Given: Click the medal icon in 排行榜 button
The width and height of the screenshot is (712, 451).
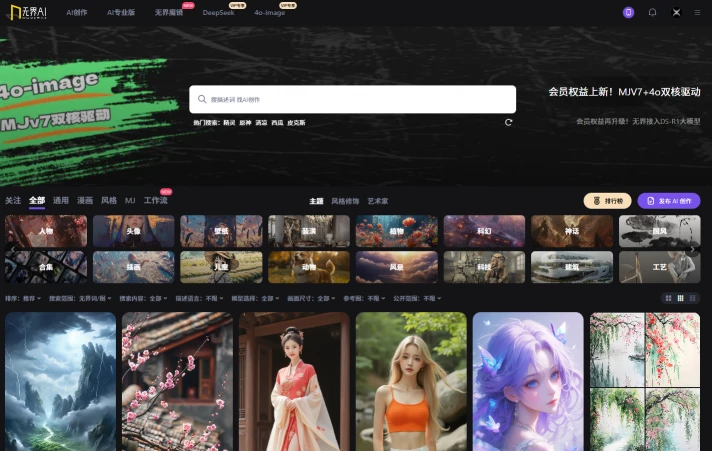Looking at the screenshot, I should click(597, 201).
